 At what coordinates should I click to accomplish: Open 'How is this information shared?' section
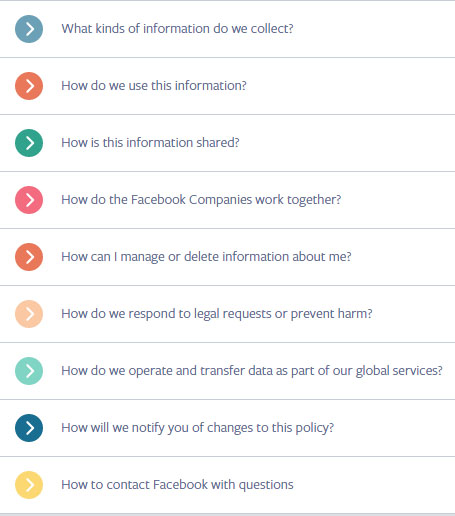[150, 143]
